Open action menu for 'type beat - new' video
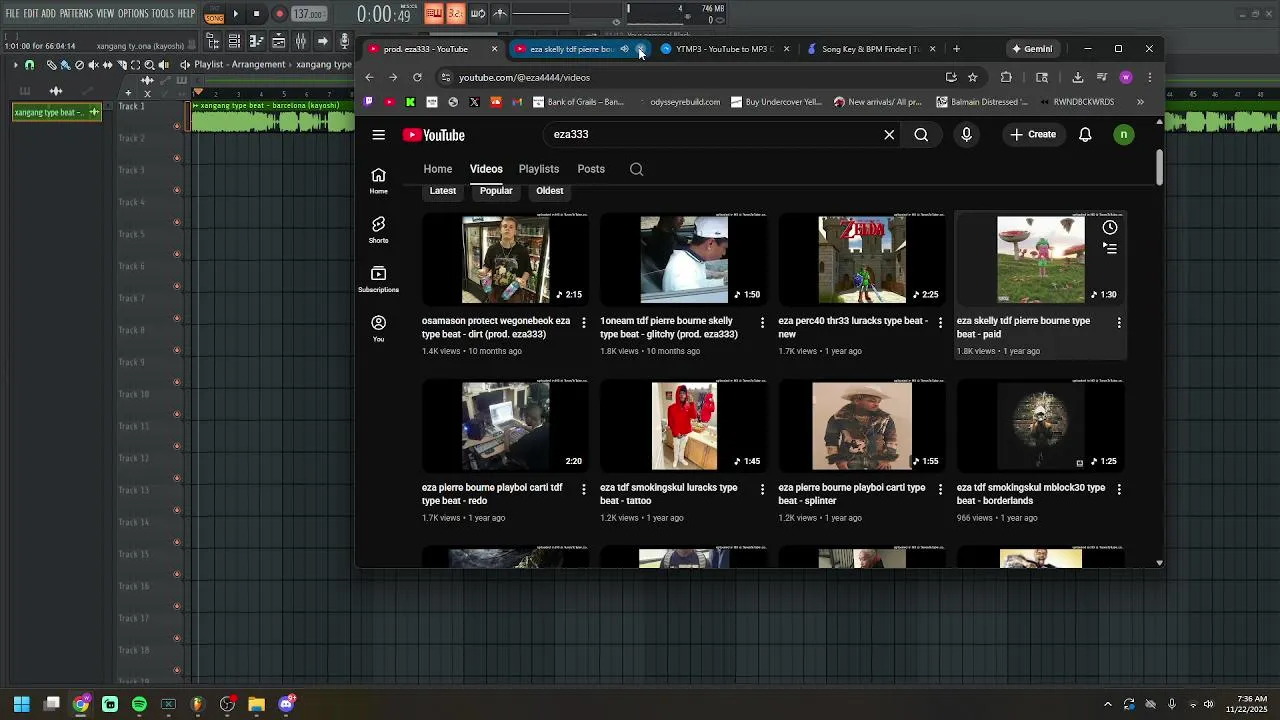Screen dimensions: 1280x720 [940, 323]
